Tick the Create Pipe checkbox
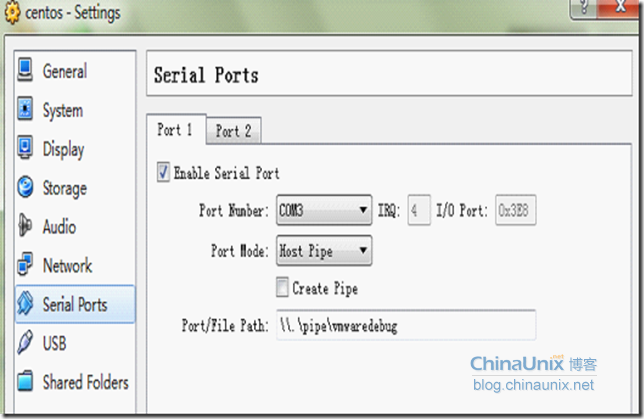 point(282,287)
